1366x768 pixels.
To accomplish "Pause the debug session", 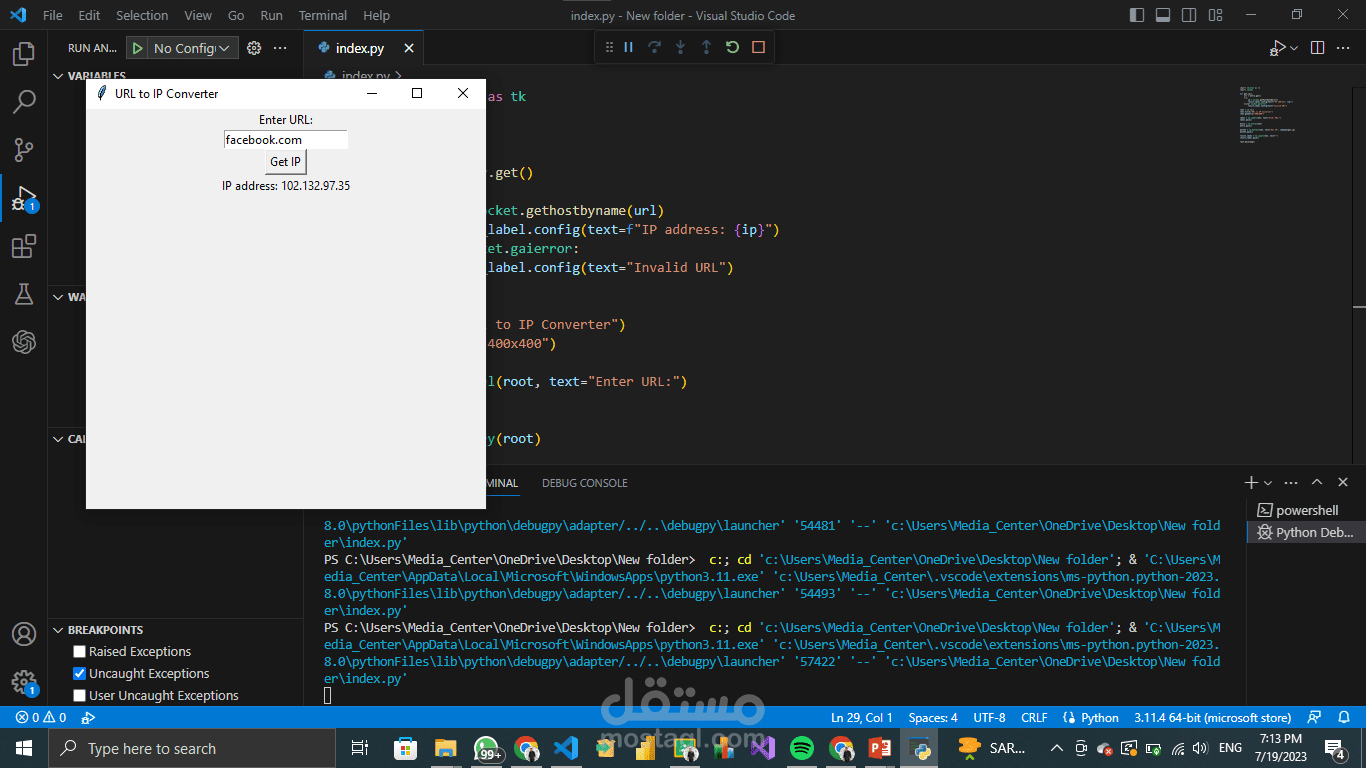I will tap(629, 47).
